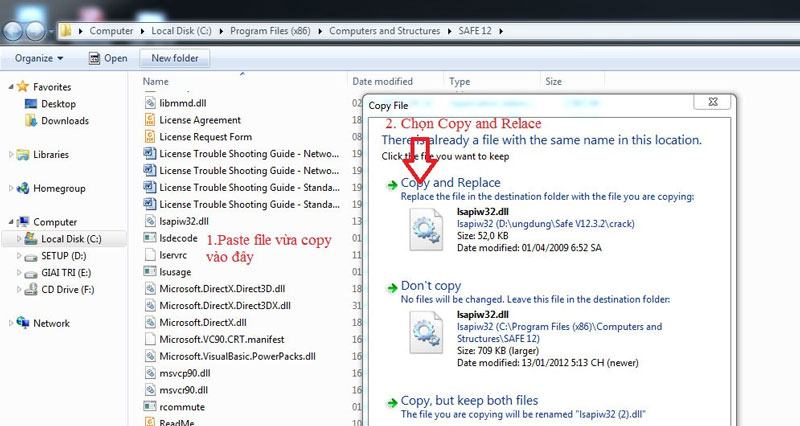
Task: Expand the SETUP (D:) drive node
Action: [19, 256]
